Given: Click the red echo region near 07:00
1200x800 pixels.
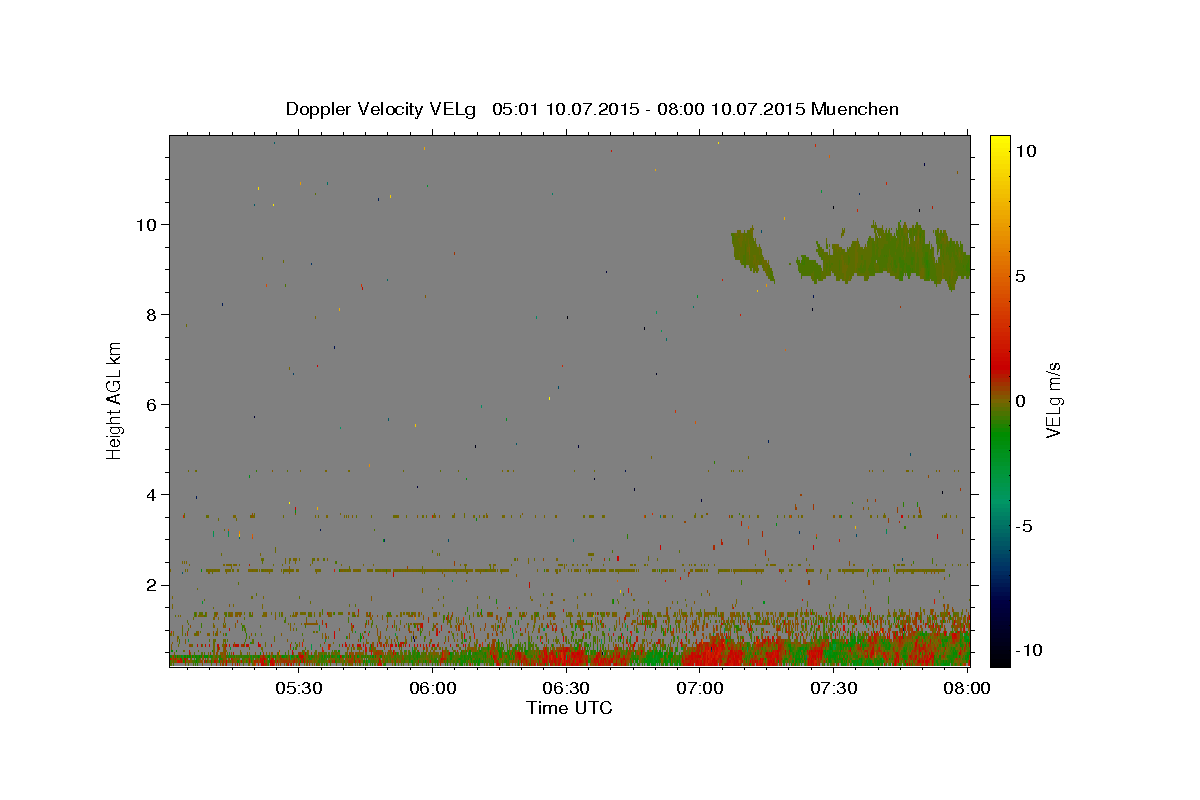Looking at the screenshot, I should [720, 650].
